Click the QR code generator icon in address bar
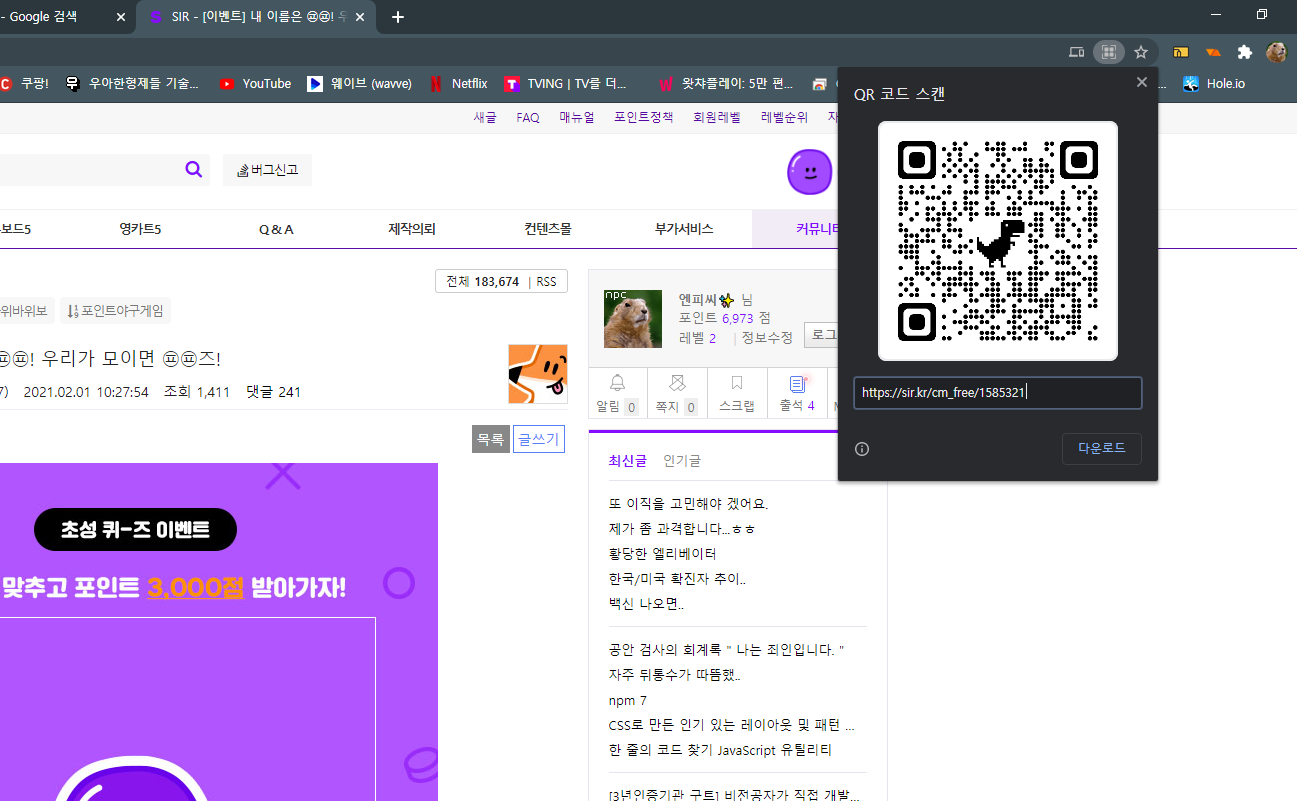Viewport: 1297px width, 801px height. coord(1108,52)
